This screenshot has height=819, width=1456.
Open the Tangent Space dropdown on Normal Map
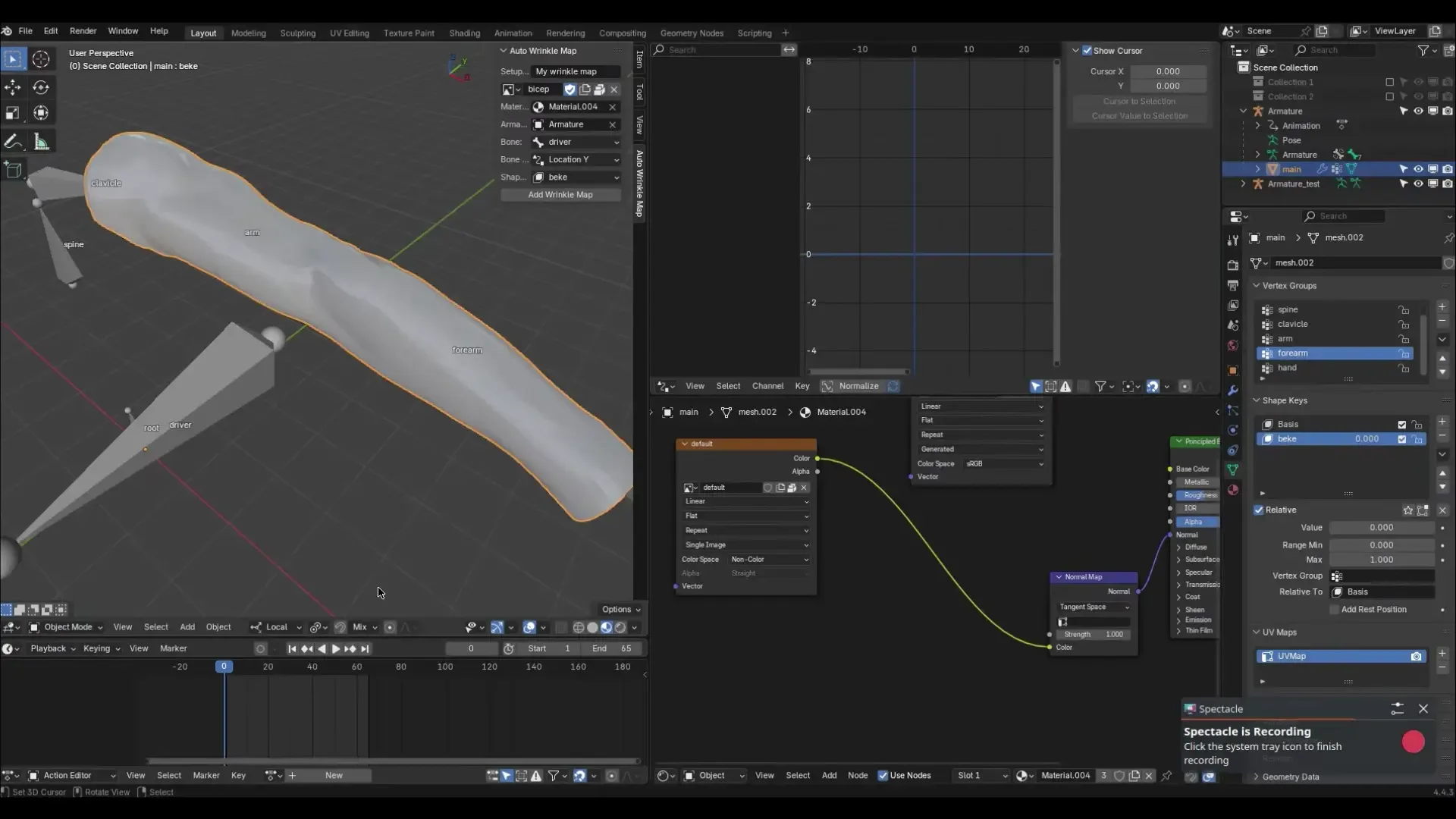coord(1094,607)
